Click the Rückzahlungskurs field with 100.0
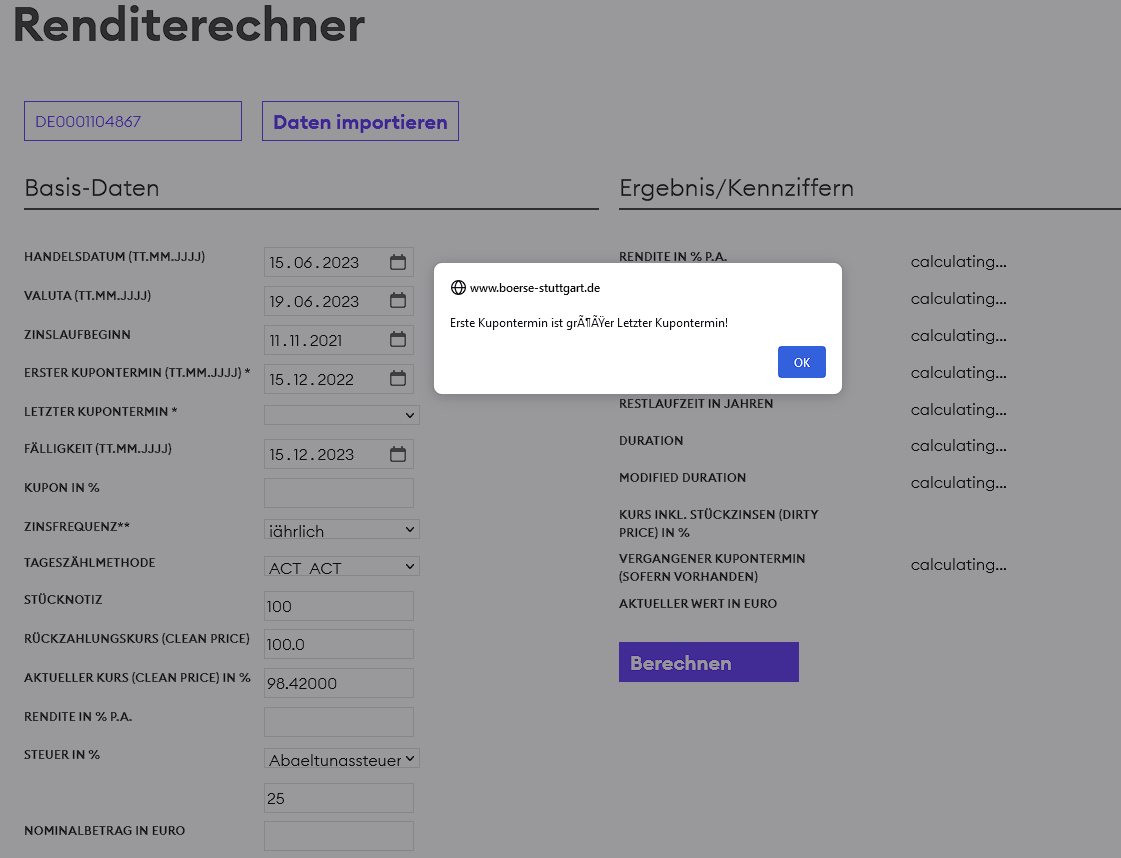The height and width of the screenshot is (858, 1121). pos(338,644)
